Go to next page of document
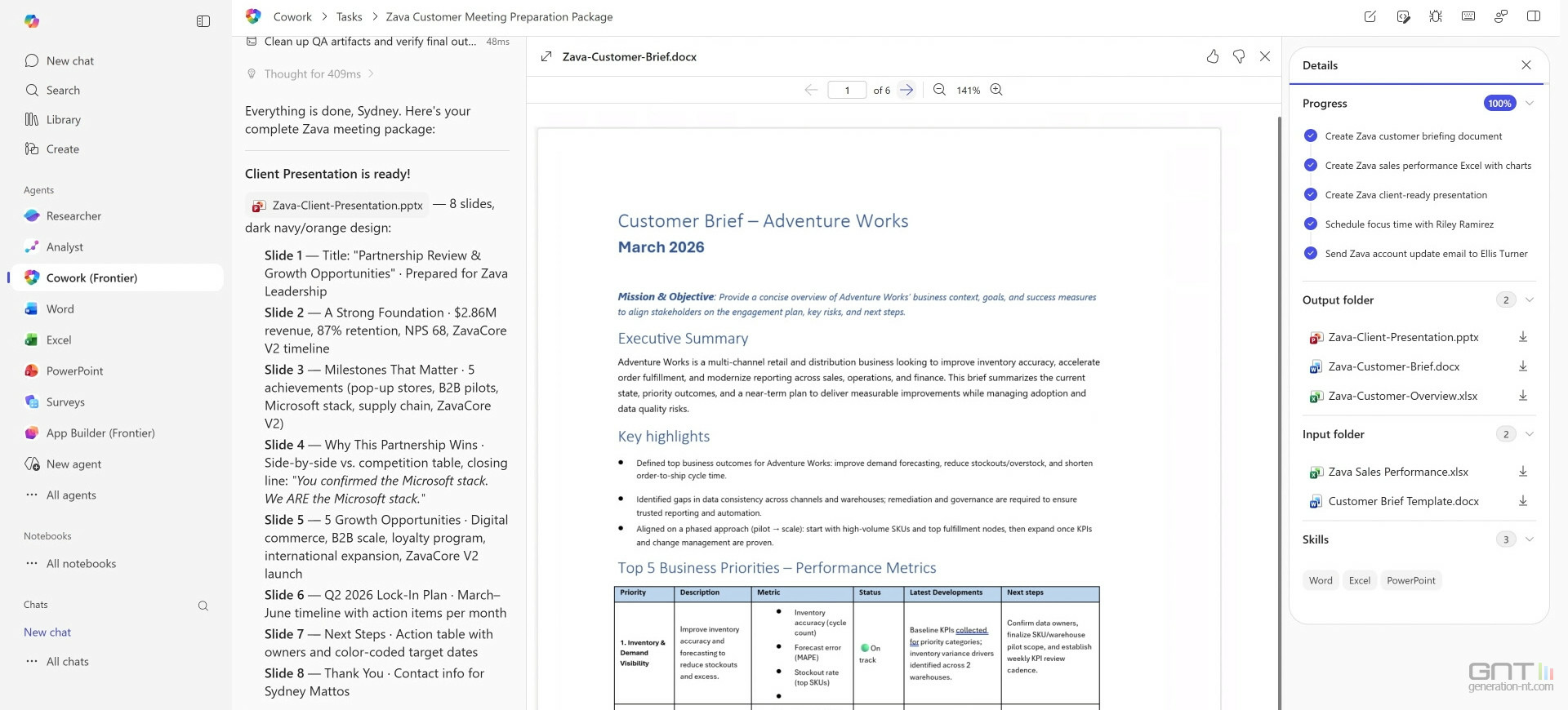Image resolution: width=1568 pixels, height=710 pixels. (x=906, y=90)
